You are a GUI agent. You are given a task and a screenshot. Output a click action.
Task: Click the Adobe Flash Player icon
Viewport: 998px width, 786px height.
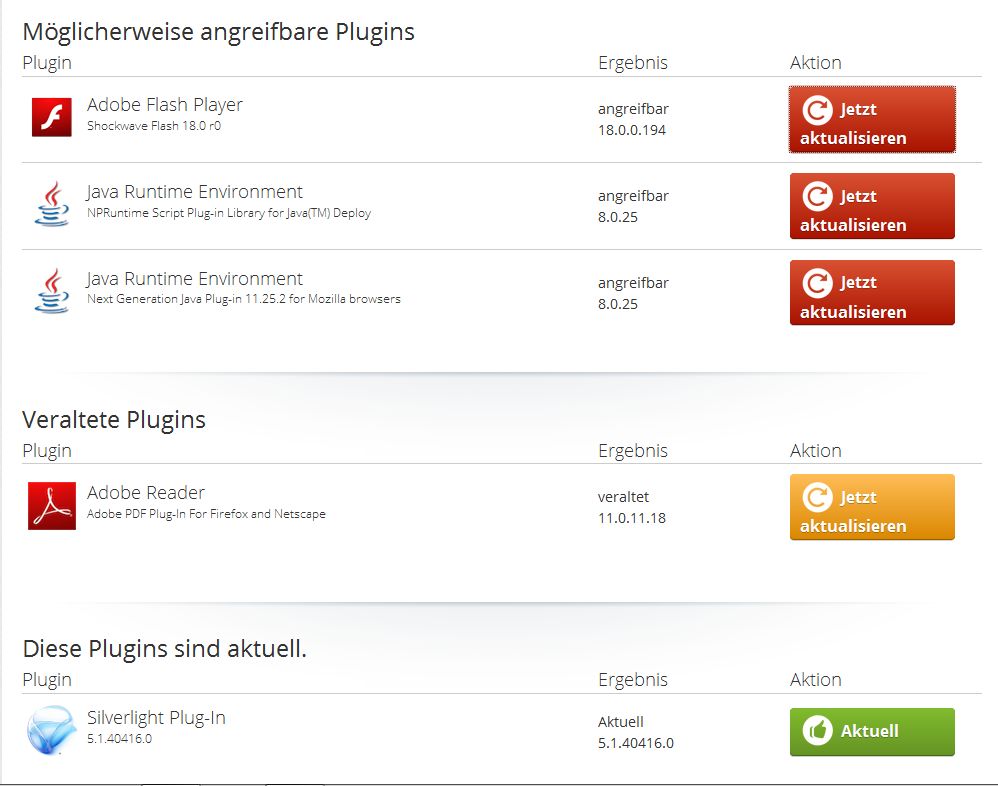click(x=52, y=117)
